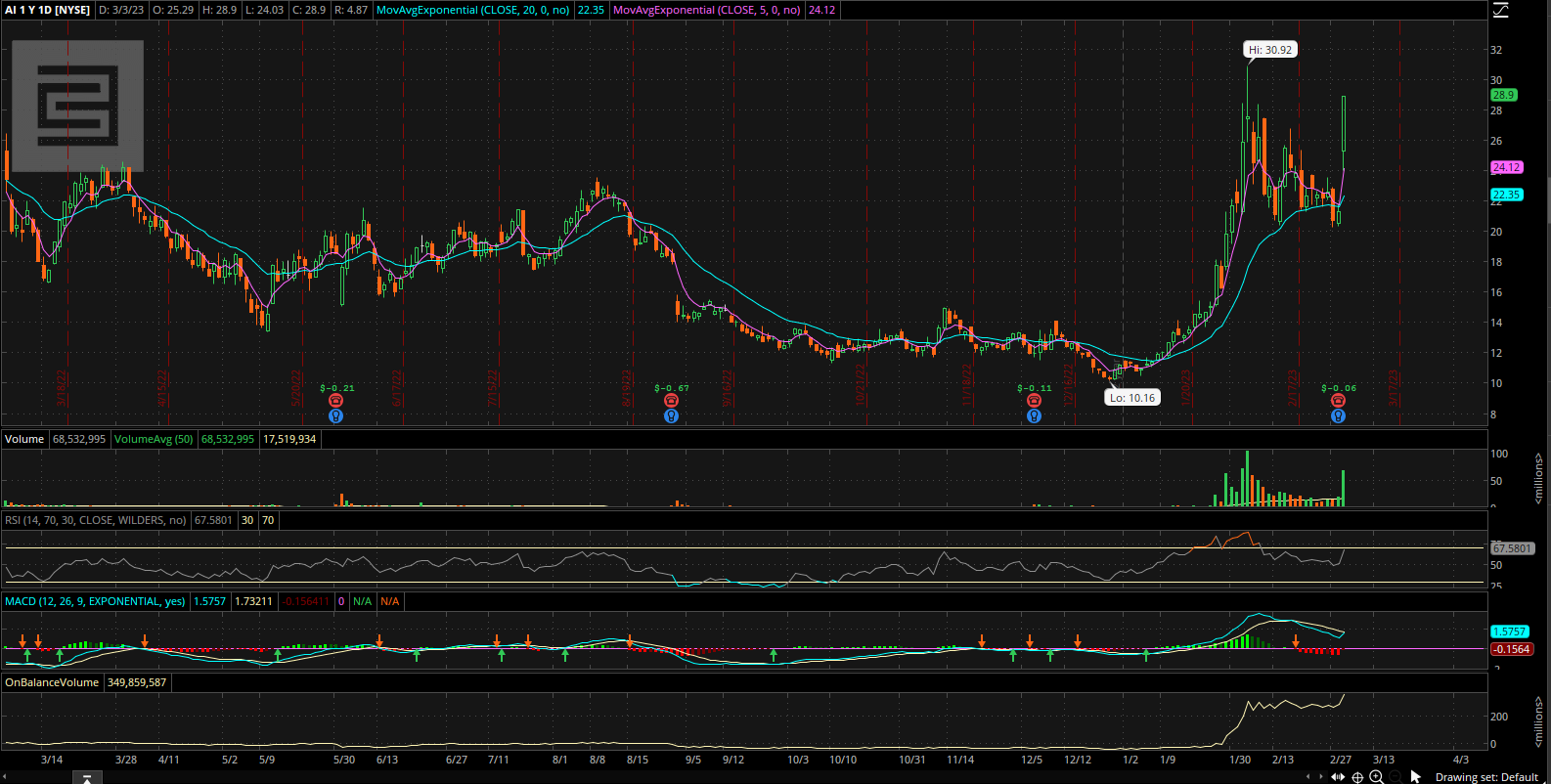Click the 2/27 date on time axis
The width and height of the screenshot is (1551, 784).
click(1341, 760)
